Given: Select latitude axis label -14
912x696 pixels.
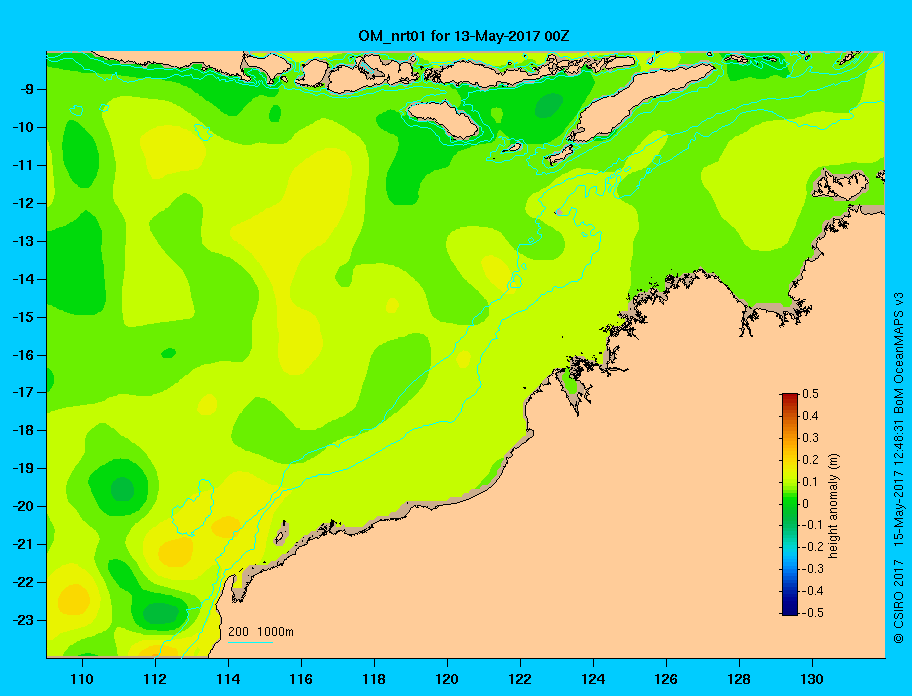Looking at the screenshot, I should [x=22, y=279].
